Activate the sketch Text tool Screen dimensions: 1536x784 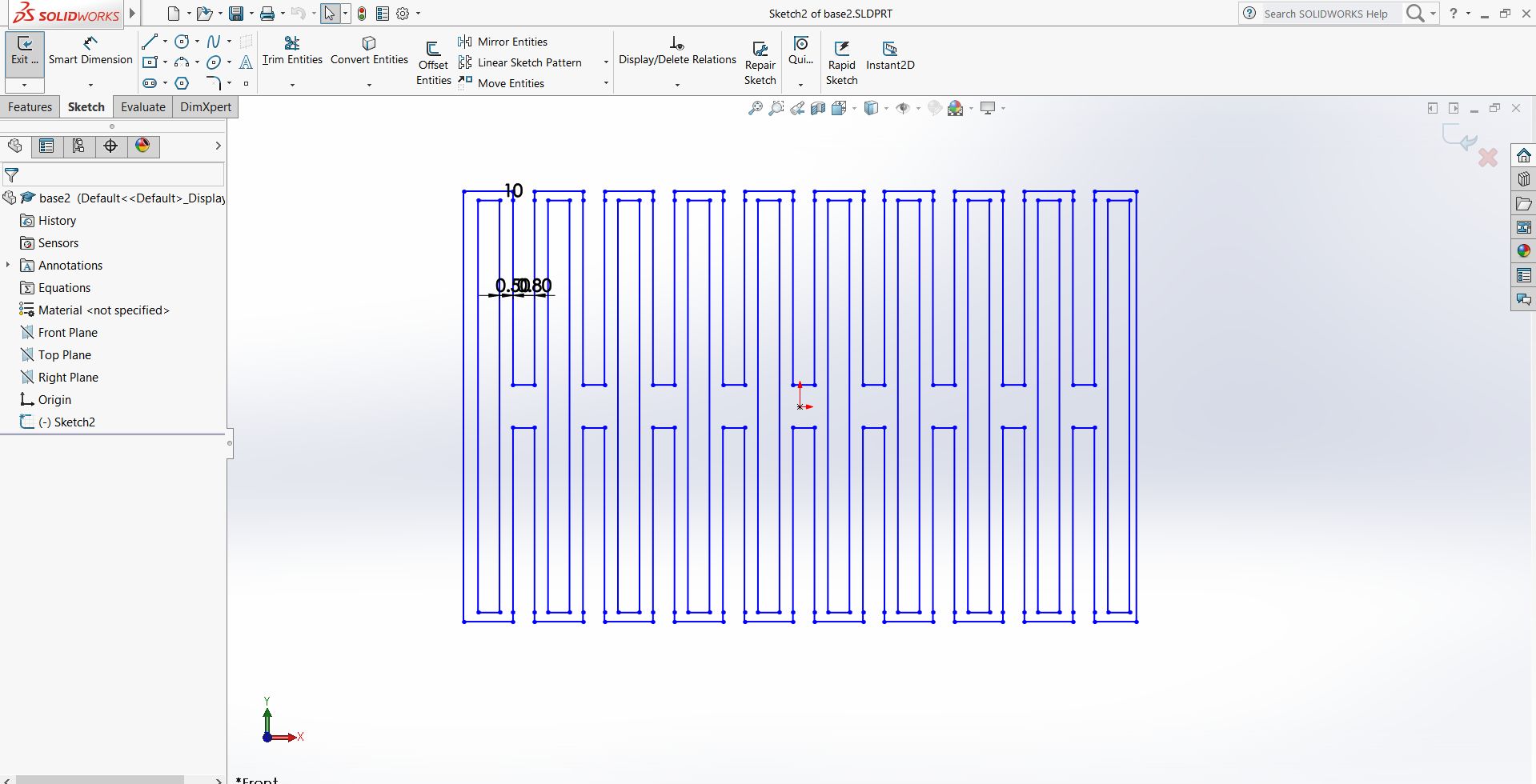(x=246, y=62)
